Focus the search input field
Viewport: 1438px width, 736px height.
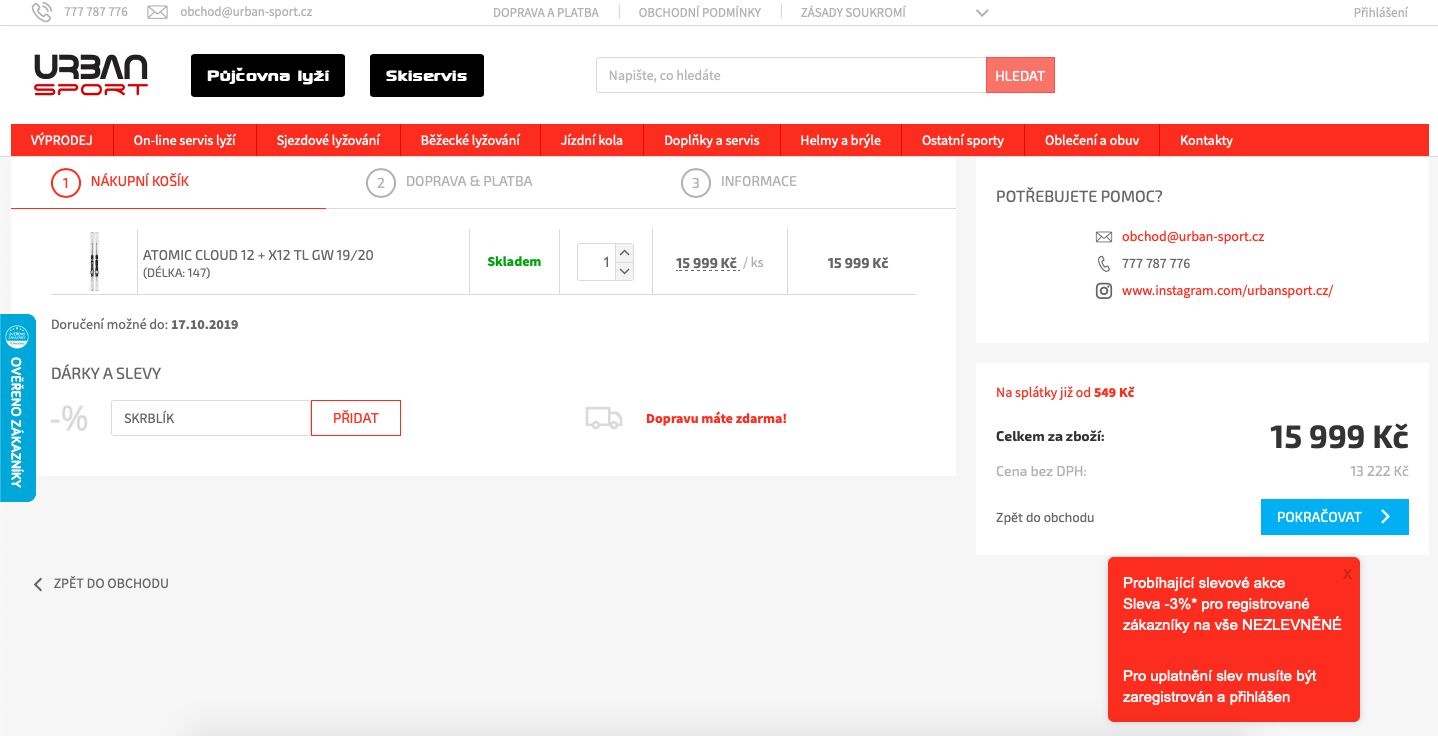click(791, 75)
